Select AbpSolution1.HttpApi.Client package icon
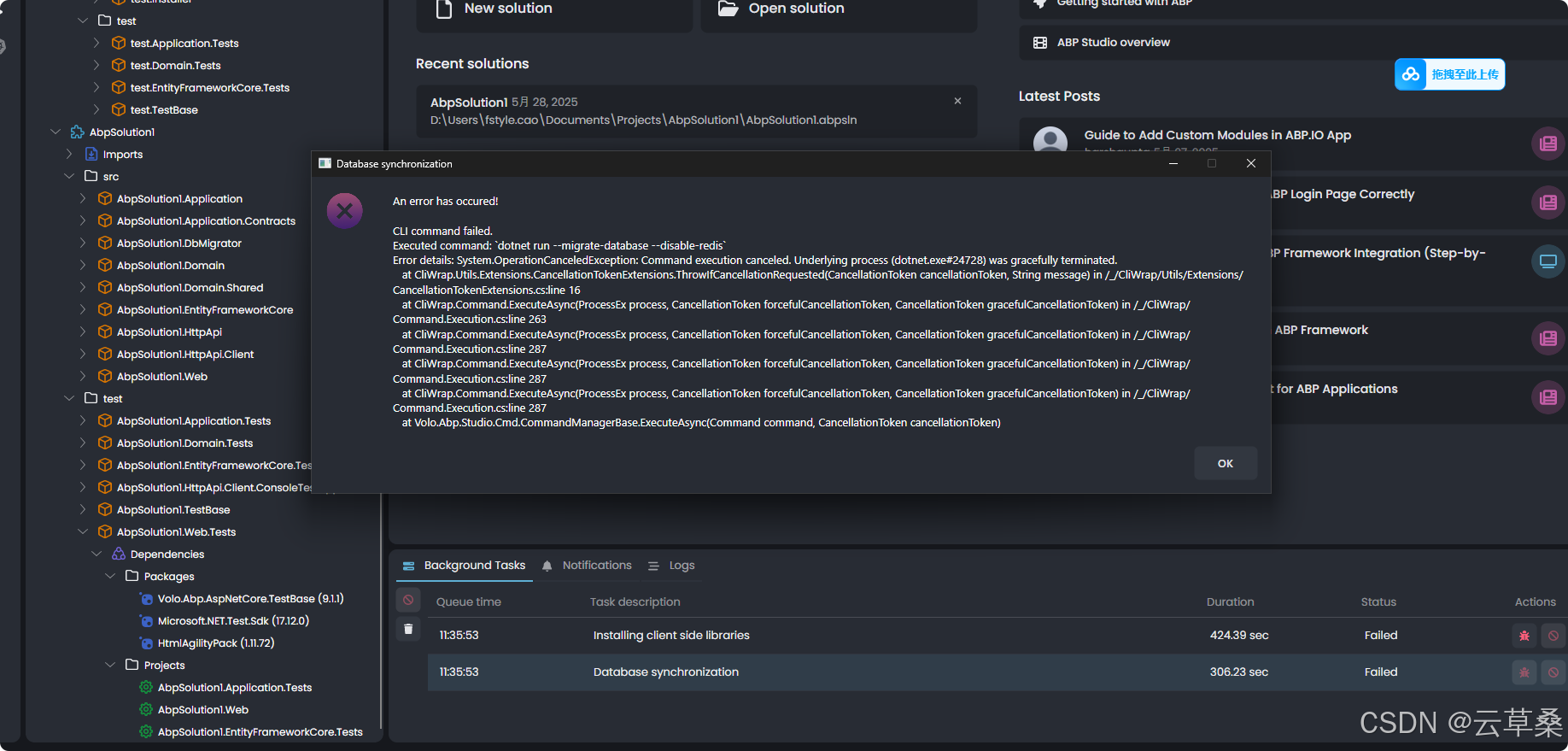 coord(105,354)
